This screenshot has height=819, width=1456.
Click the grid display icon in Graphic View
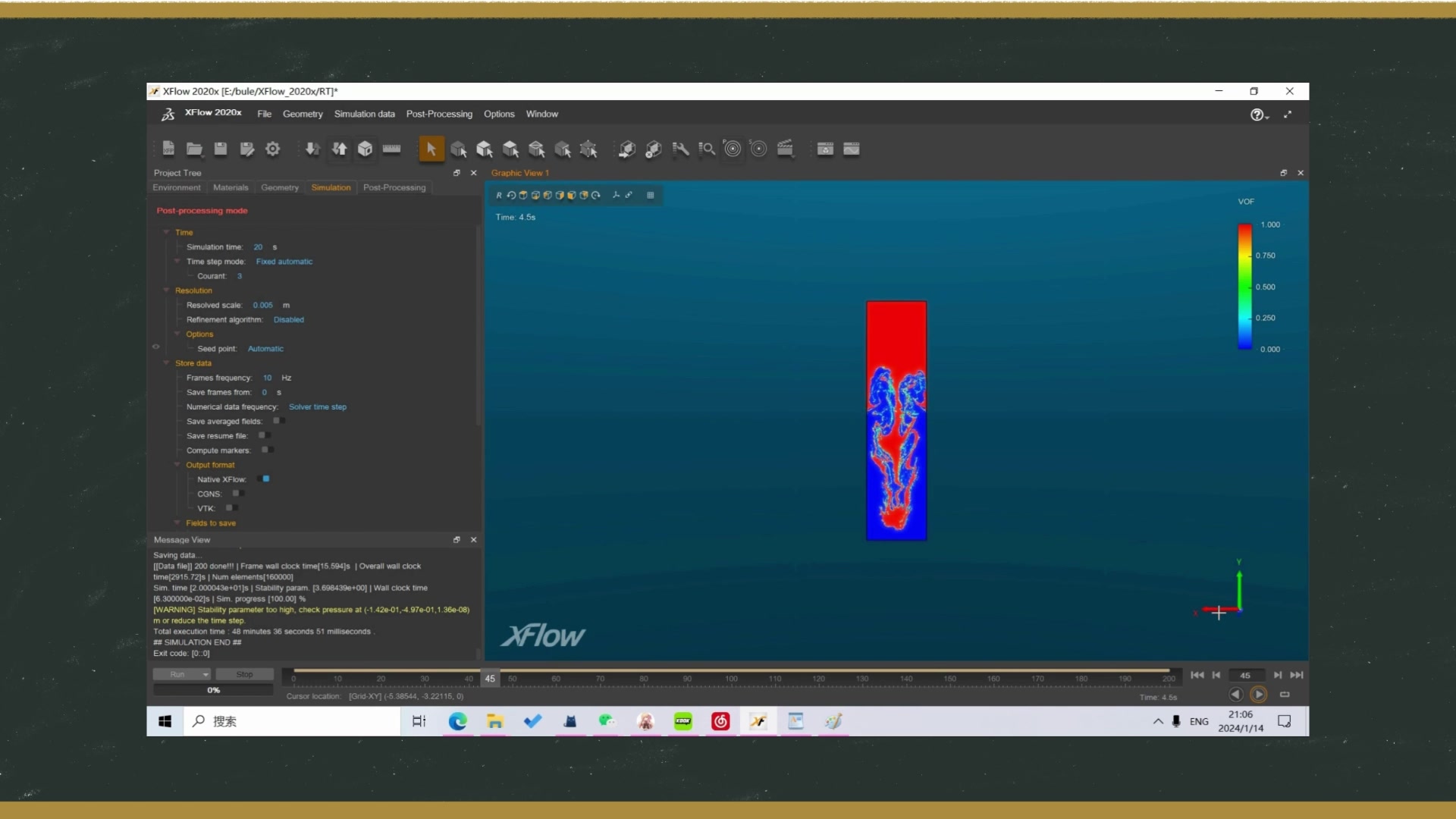(650, 195)
